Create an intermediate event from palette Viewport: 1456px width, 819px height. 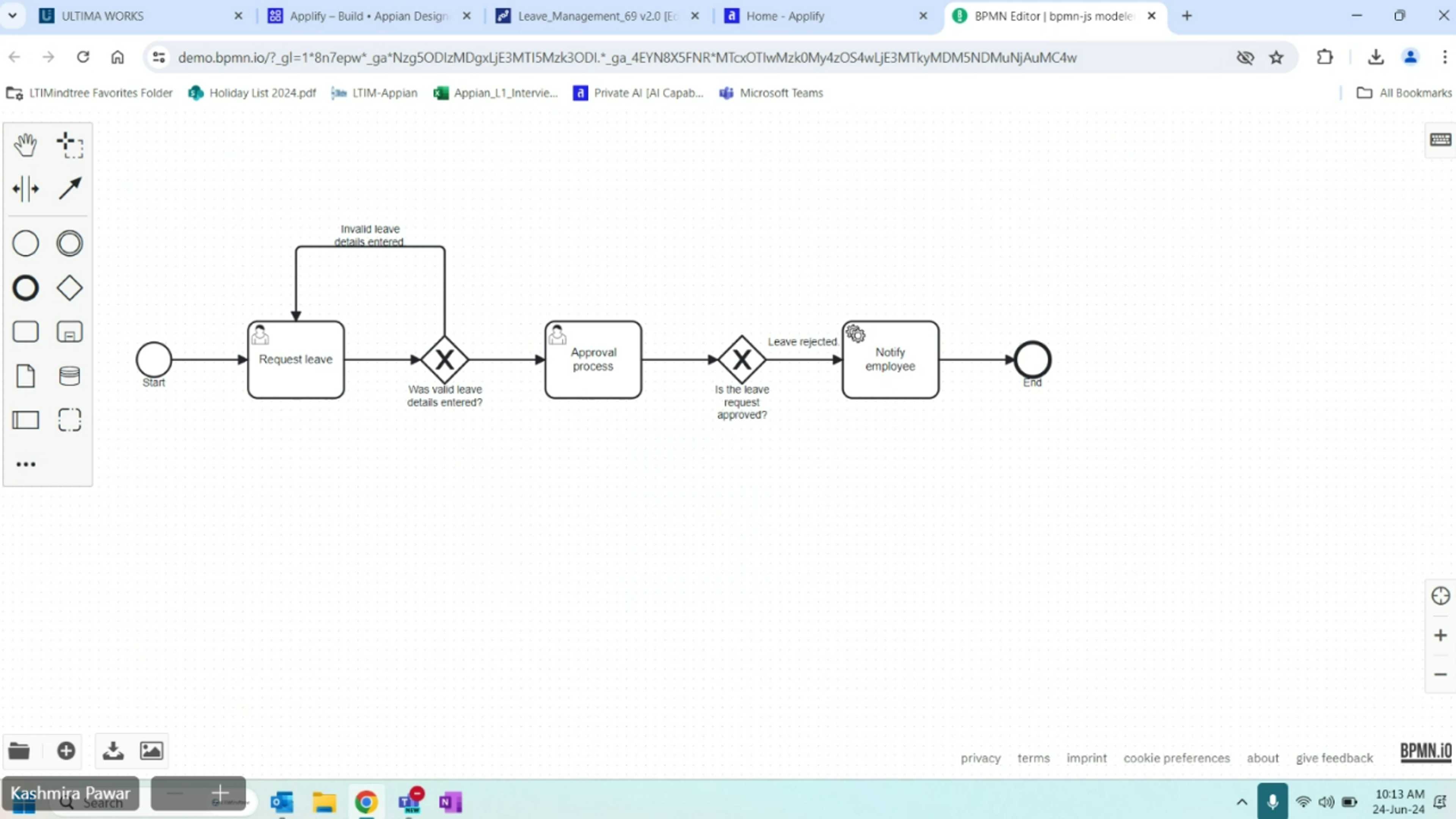[x=69, y=243]
